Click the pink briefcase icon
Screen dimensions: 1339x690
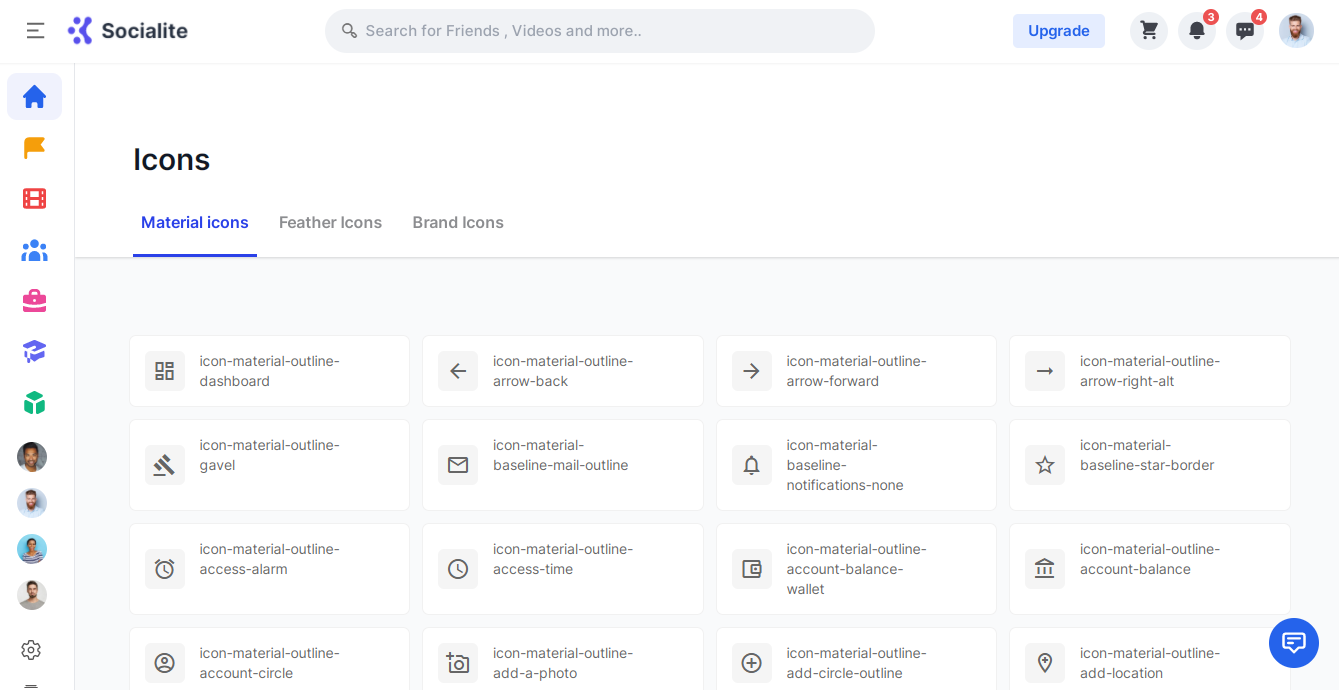click(x=35, y=301)
